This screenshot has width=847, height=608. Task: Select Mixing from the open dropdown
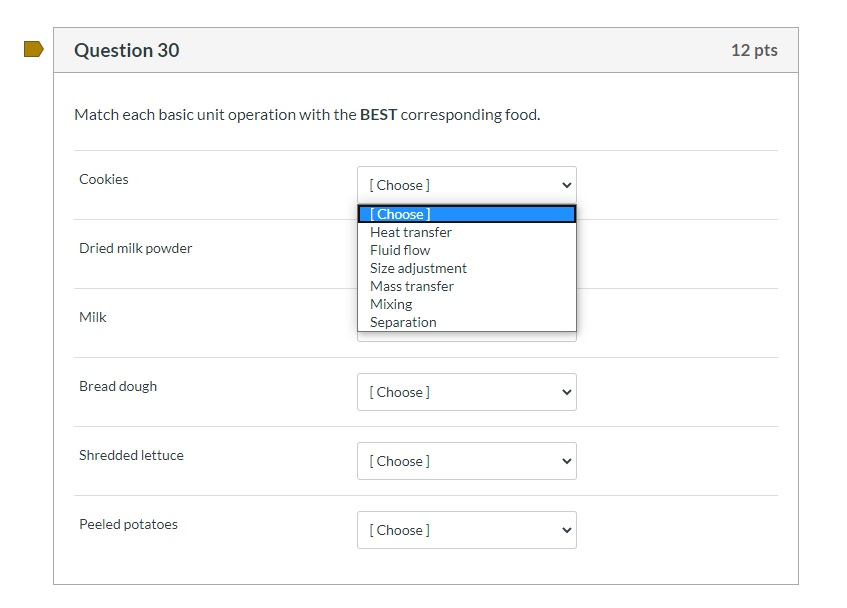389,304
